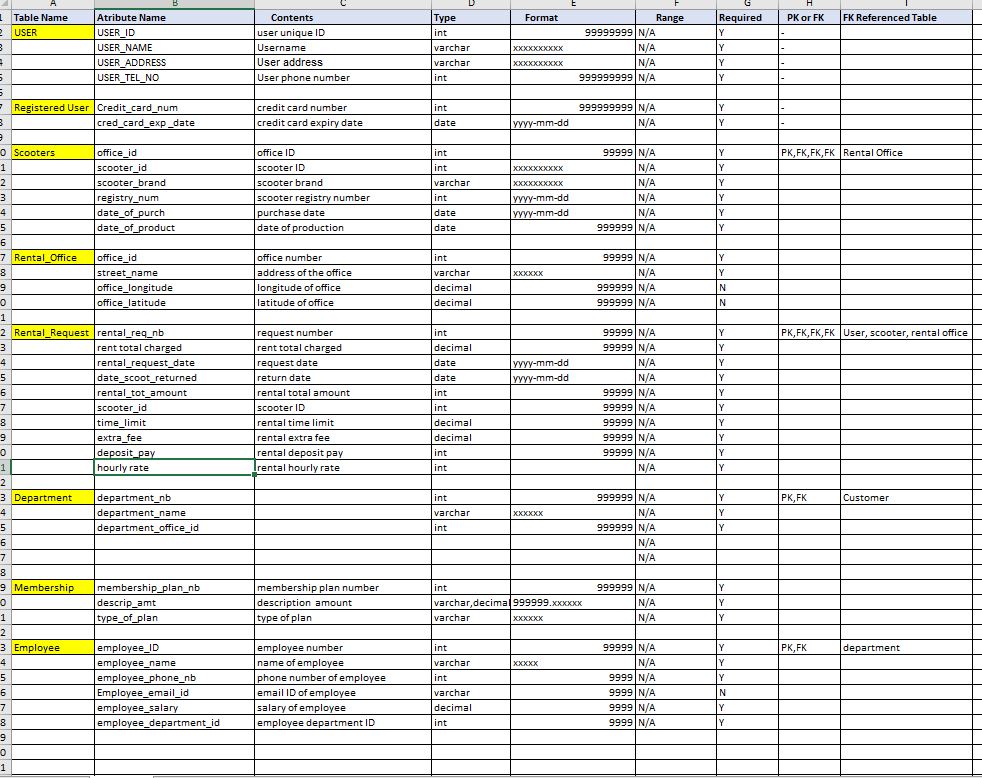Click the 'Rental_Office' table name cell
The image size is (982, 778).
pos(53,257)
